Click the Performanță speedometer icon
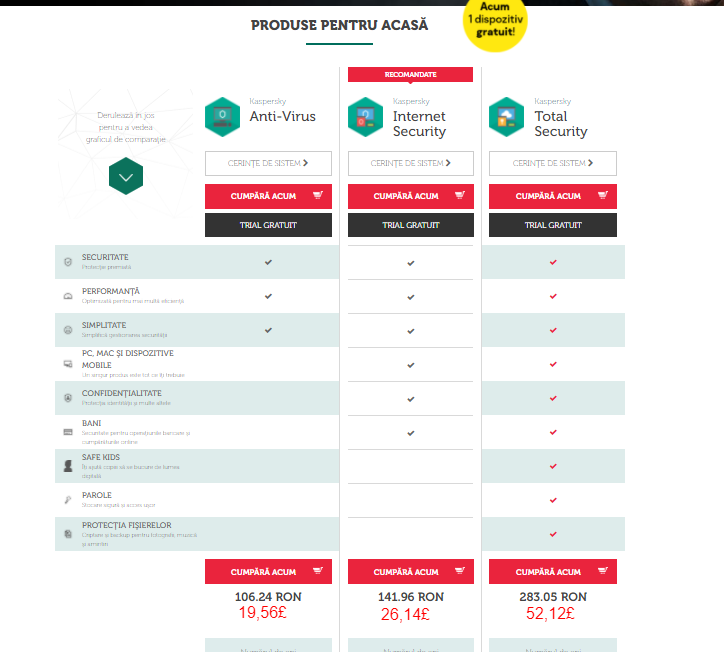 pyautogui.click(x=68, y=297)
